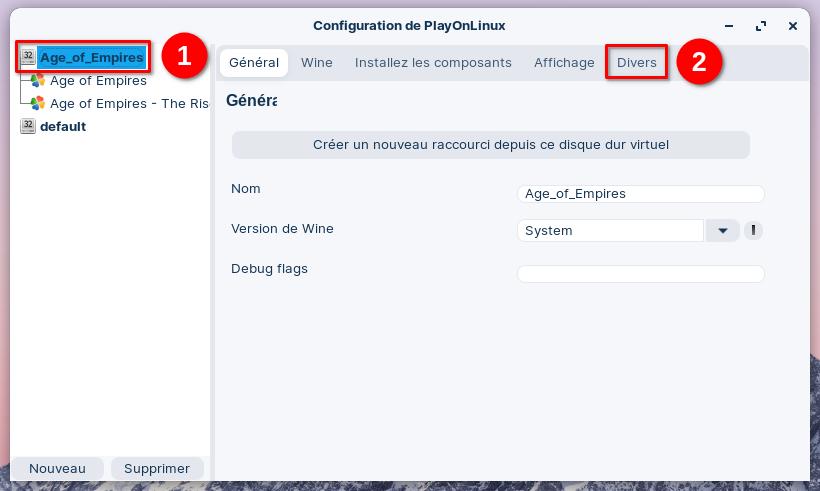Click the Debug flags label
Screen dimensions: 820x491
click(x=269, y=269)
